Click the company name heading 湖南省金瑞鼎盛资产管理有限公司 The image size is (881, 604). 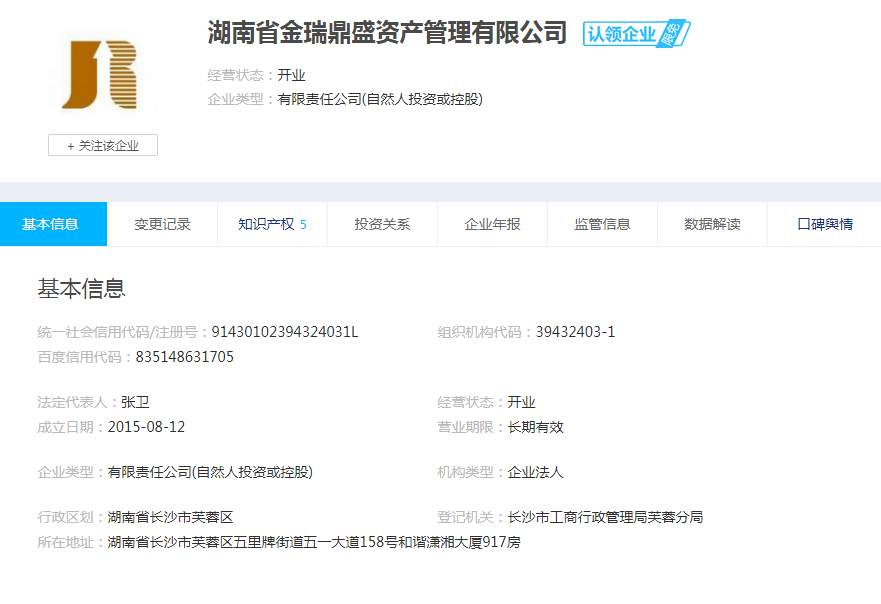point(387,33)
